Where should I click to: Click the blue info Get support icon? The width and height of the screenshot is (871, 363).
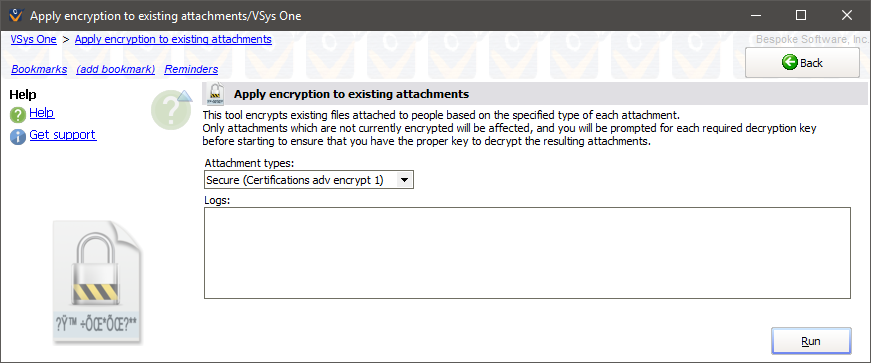coord(18,136)
